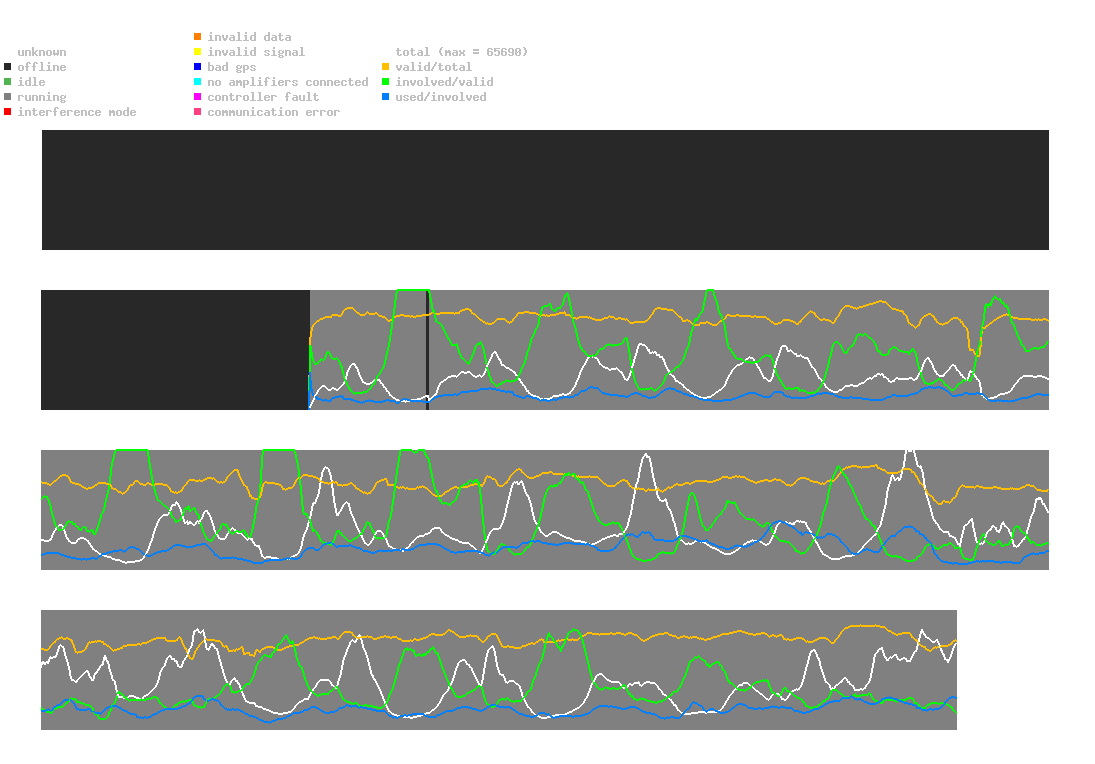Click the orange invalid data swatch
Screen dimensions: 1095x764
198,36
